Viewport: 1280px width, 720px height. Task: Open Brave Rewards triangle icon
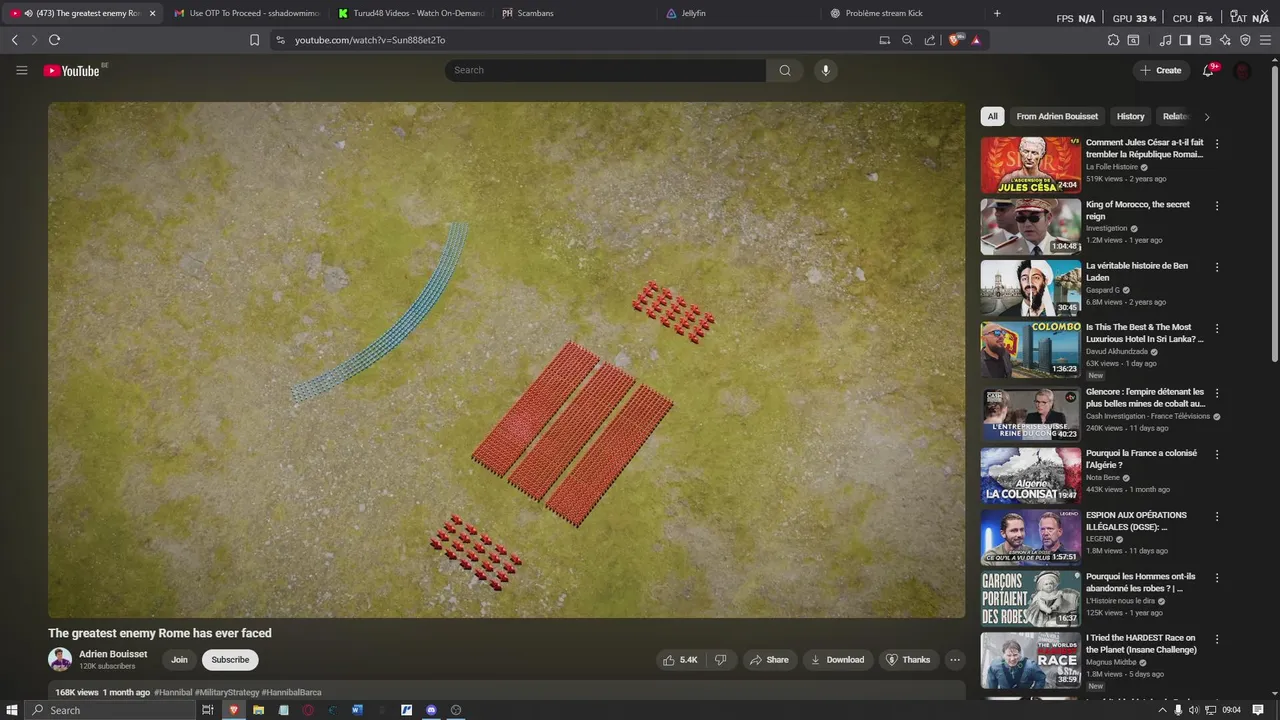(976, 40)
